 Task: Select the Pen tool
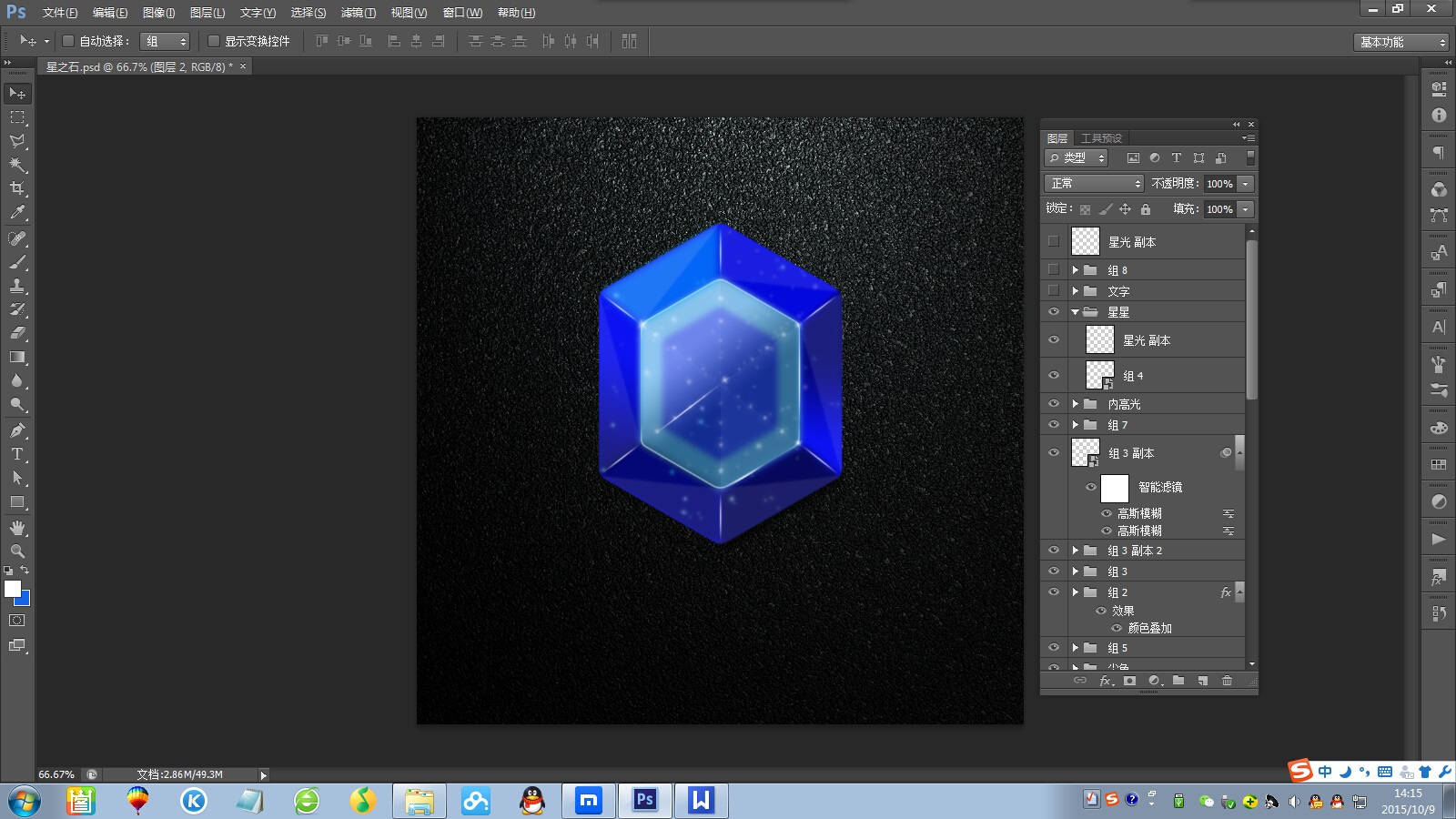tap(17, 430)
